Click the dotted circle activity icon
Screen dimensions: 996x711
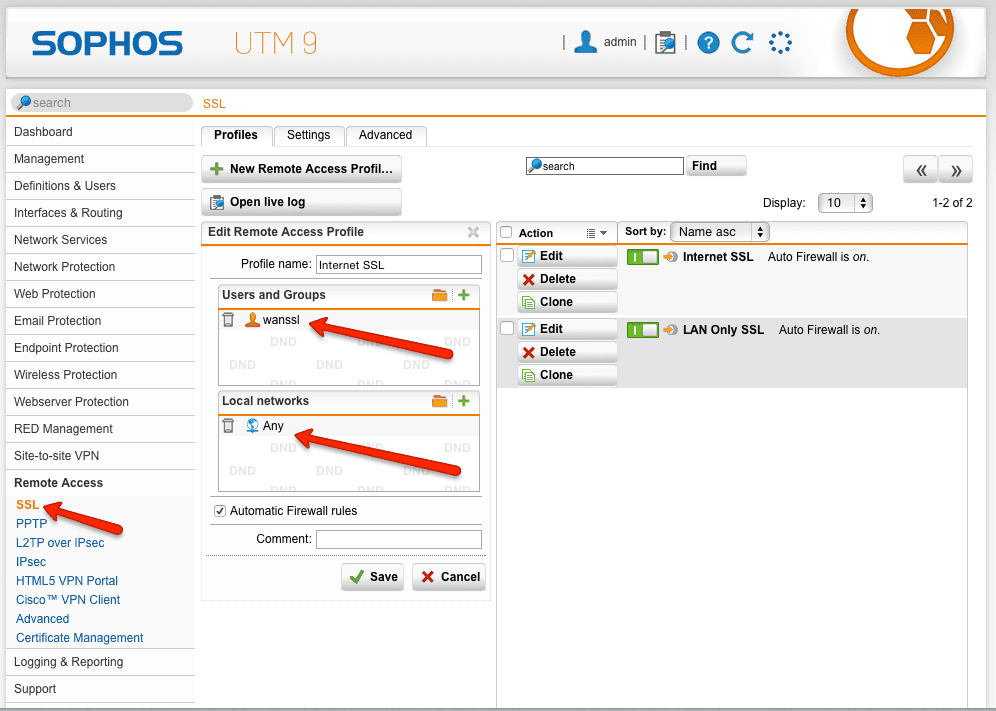[780, 43]
